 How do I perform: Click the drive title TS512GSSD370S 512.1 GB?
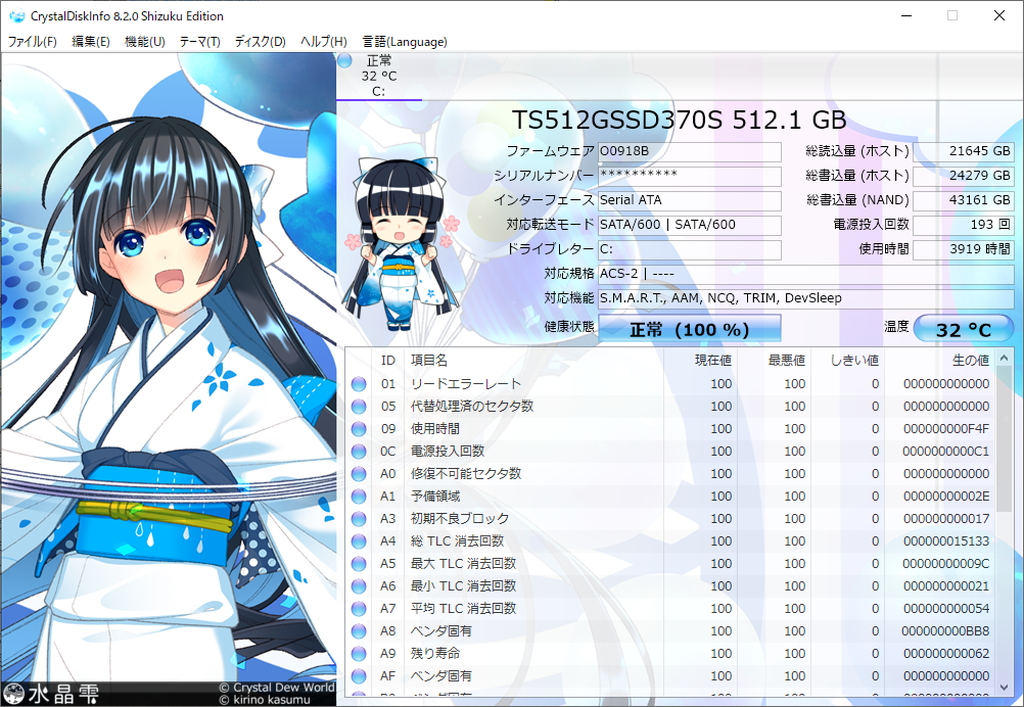tap(679, 120)
